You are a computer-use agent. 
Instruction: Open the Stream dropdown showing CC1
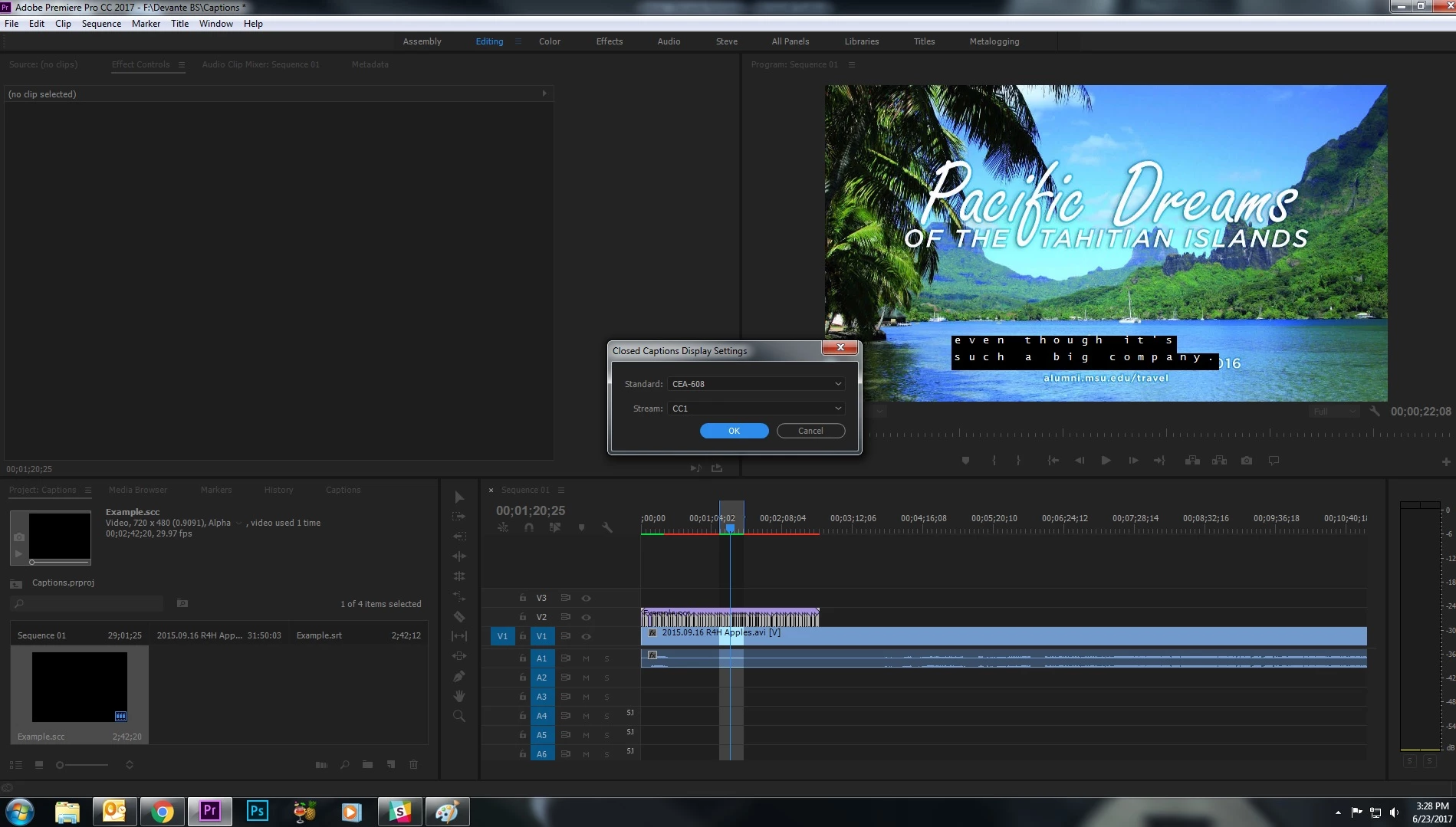coord(756,409)
